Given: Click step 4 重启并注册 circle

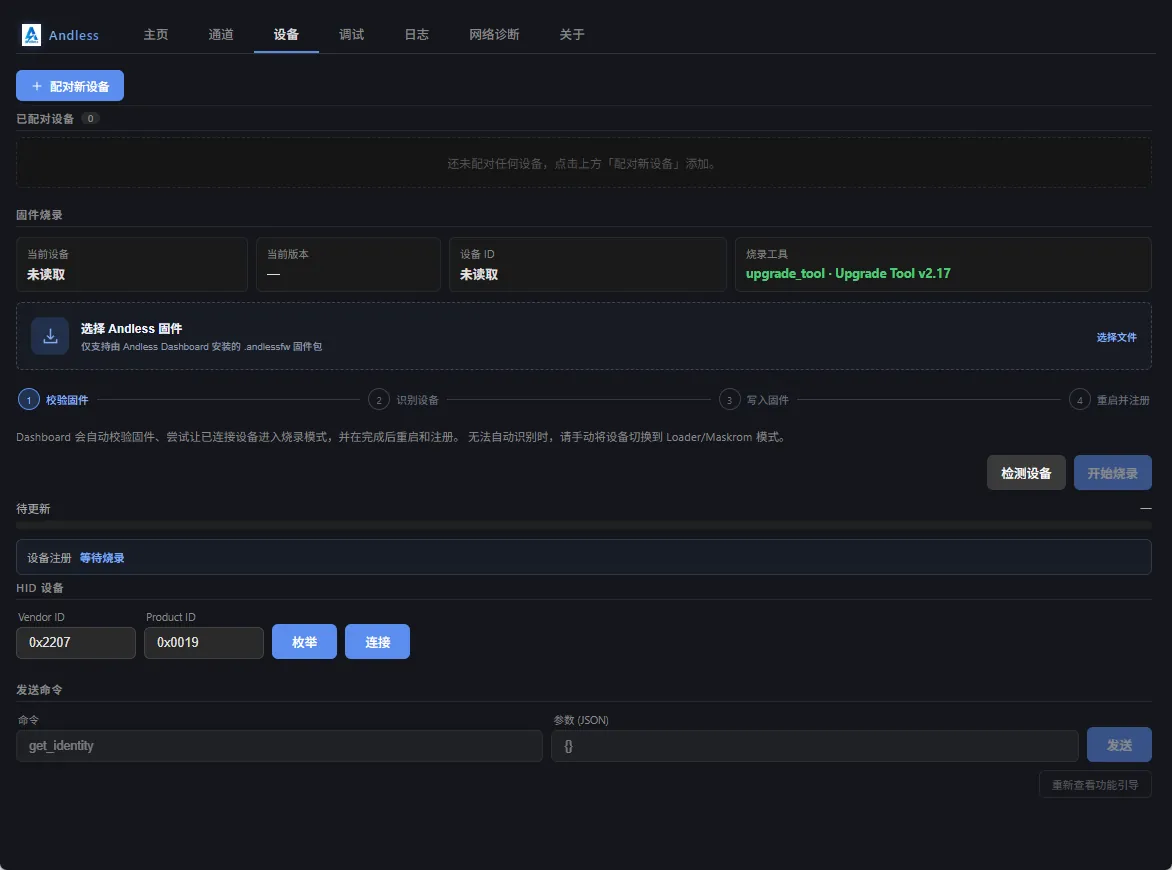Looking at the screenshot, I should point(1079,400).
